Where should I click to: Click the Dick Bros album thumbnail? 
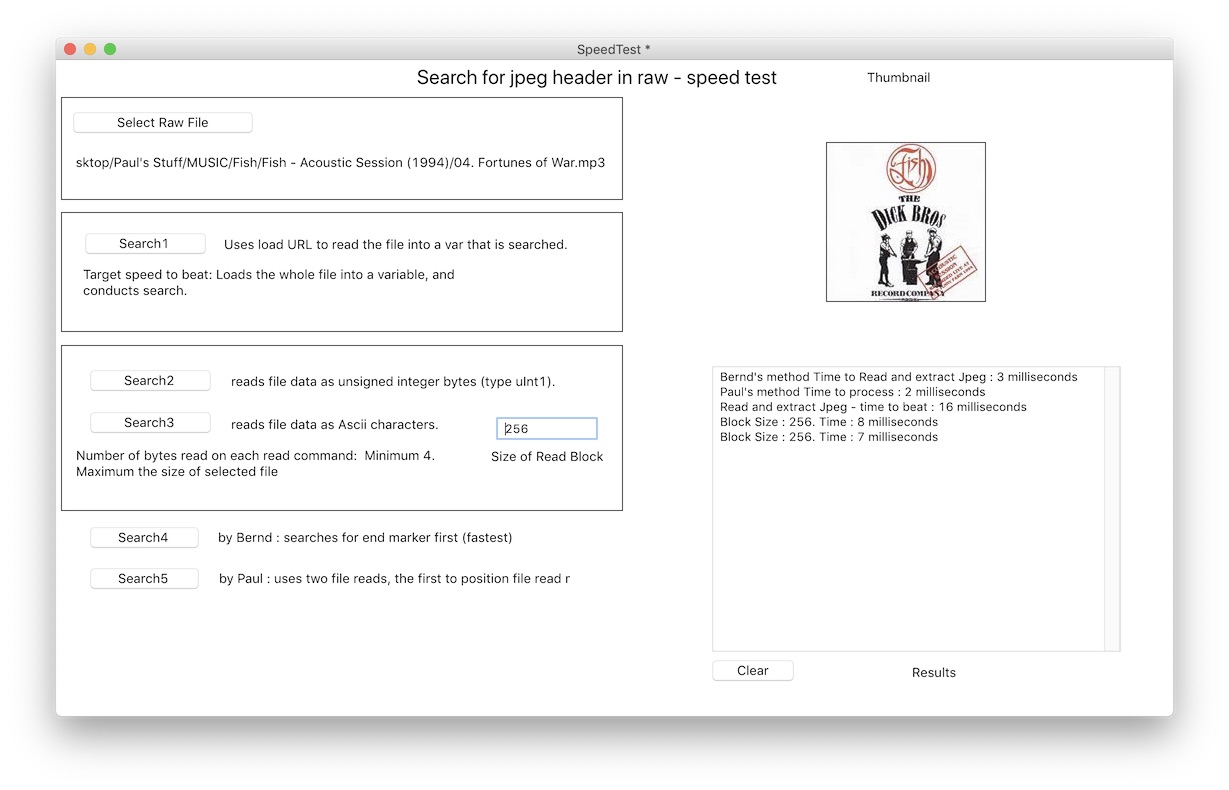905,222
